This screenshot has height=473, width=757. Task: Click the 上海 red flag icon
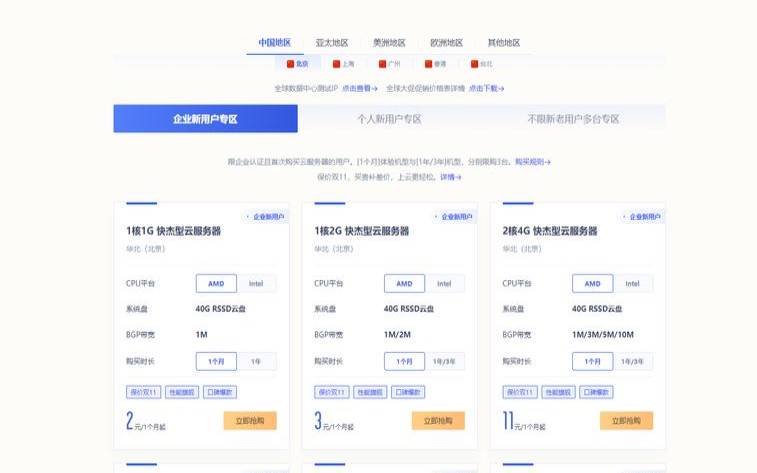coord(336,64)
